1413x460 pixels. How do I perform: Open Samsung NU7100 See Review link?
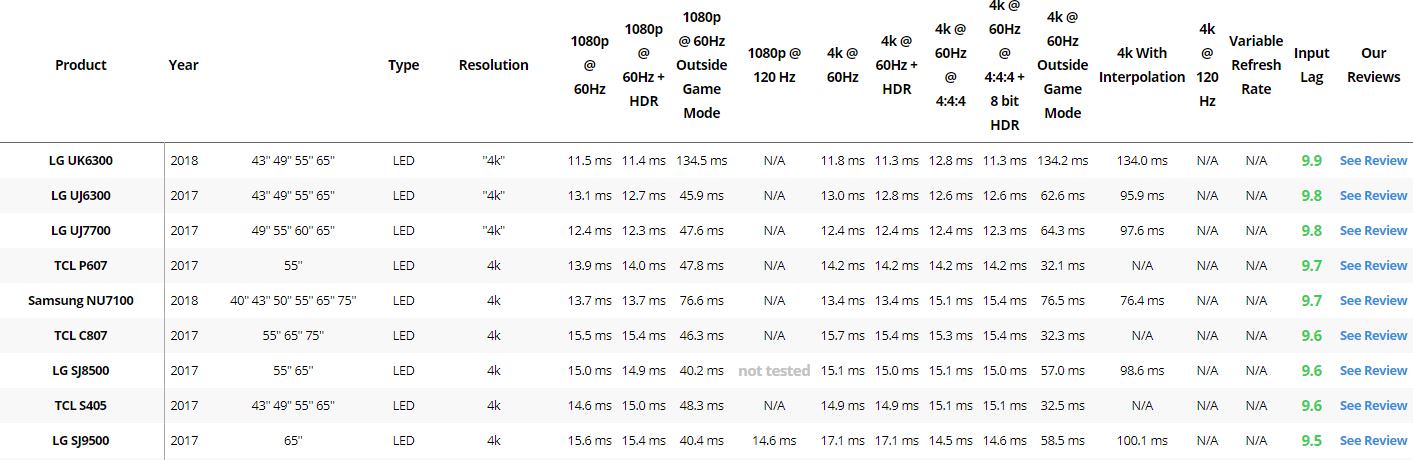(x=1373, y=300)
